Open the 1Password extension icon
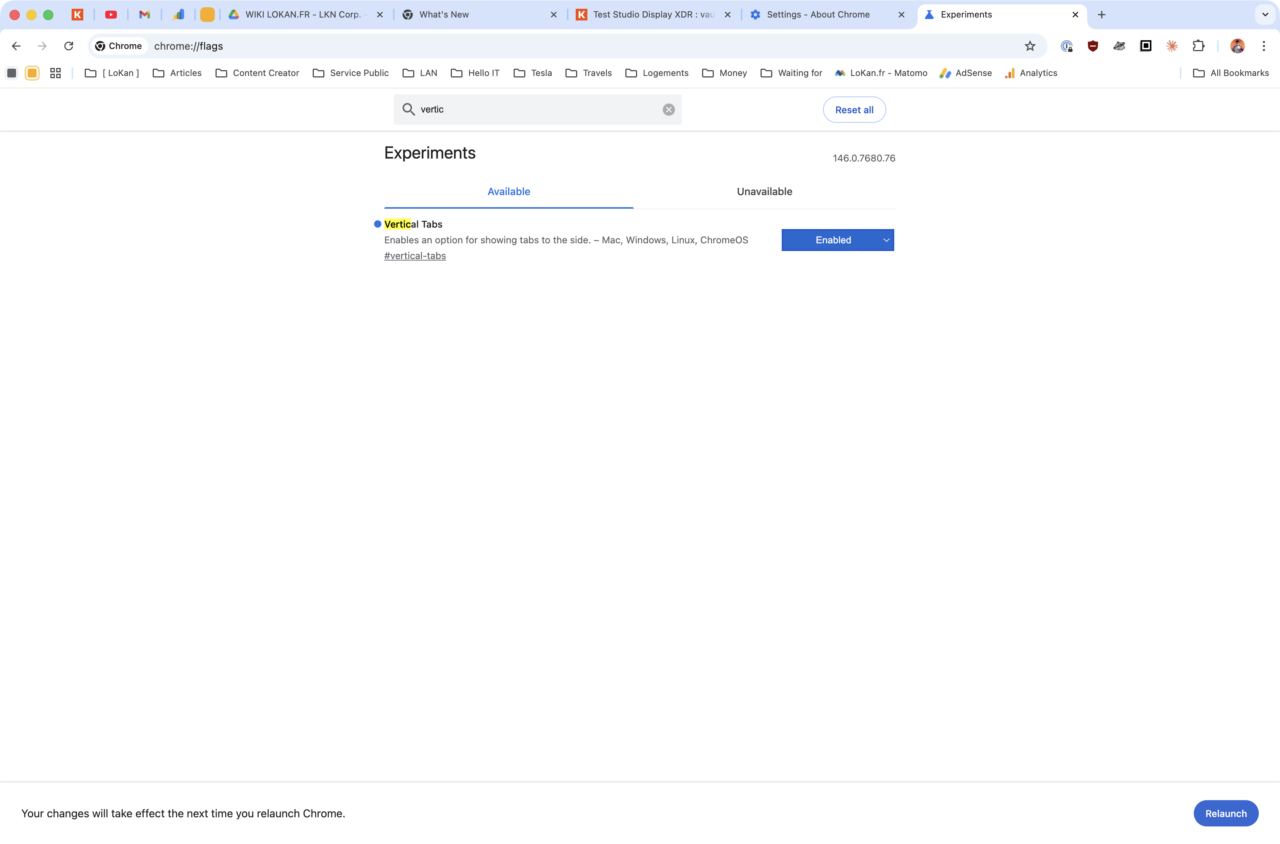Image resolution: width=1280 pixels, height=844 pixels. pos(1066,46)
